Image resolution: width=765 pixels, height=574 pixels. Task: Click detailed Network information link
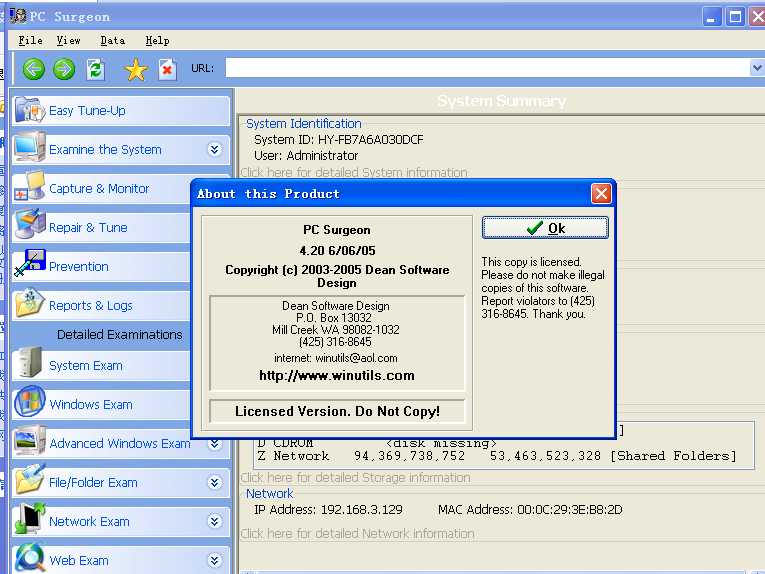pyautogui.click(x=358, y=534)
